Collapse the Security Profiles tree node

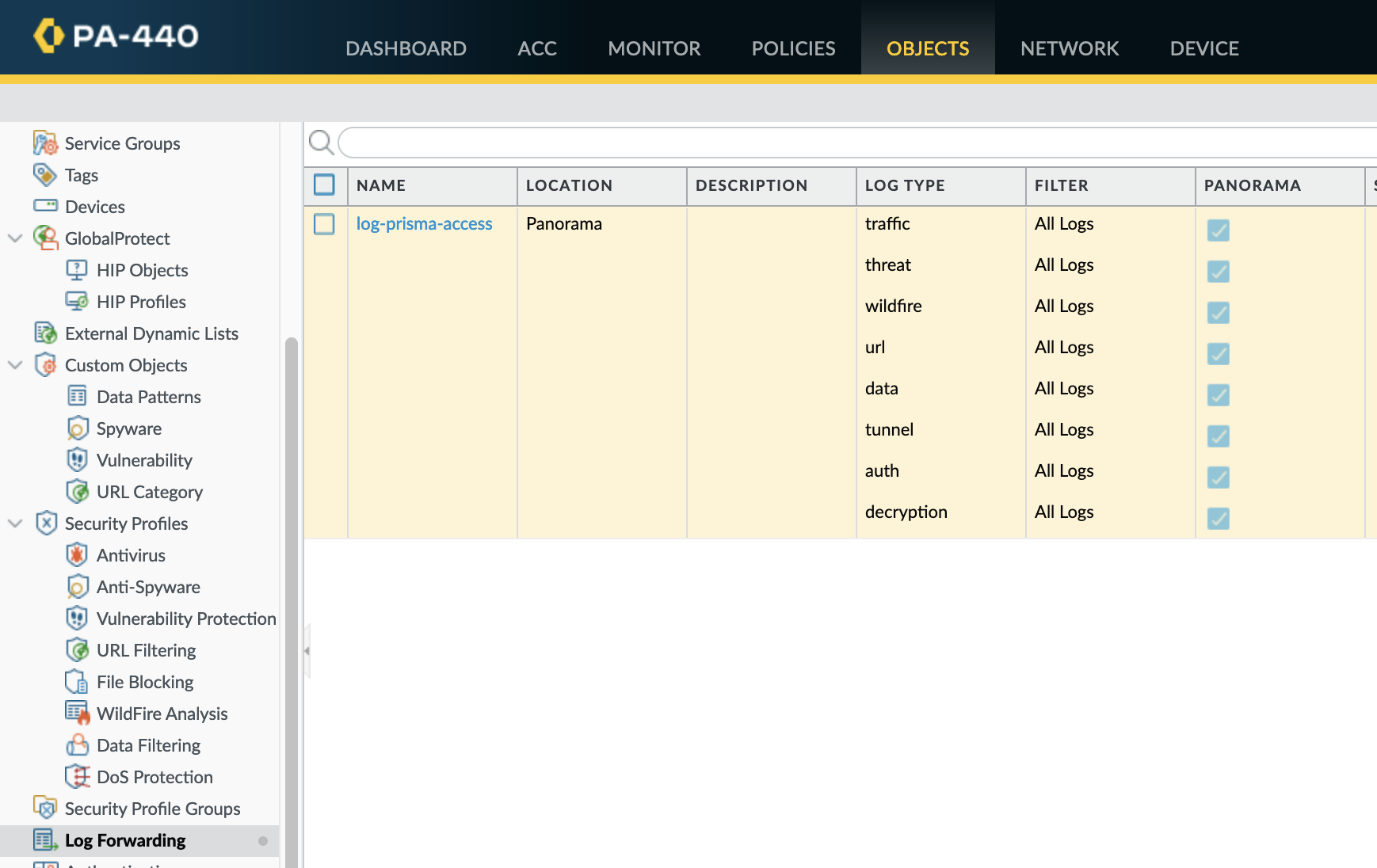15,523
